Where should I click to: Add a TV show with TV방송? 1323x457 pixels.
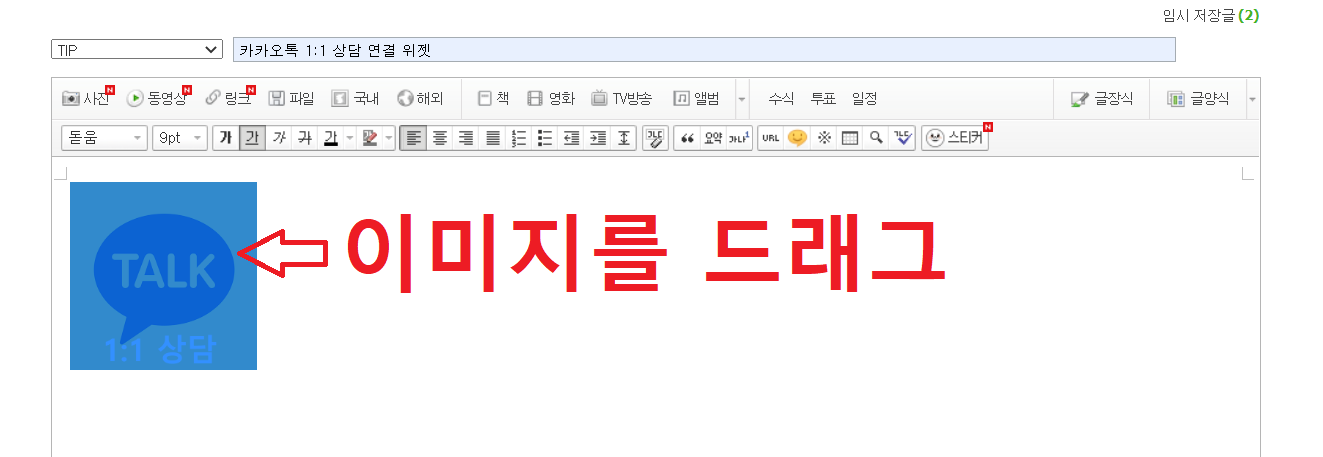pos(621,98)
